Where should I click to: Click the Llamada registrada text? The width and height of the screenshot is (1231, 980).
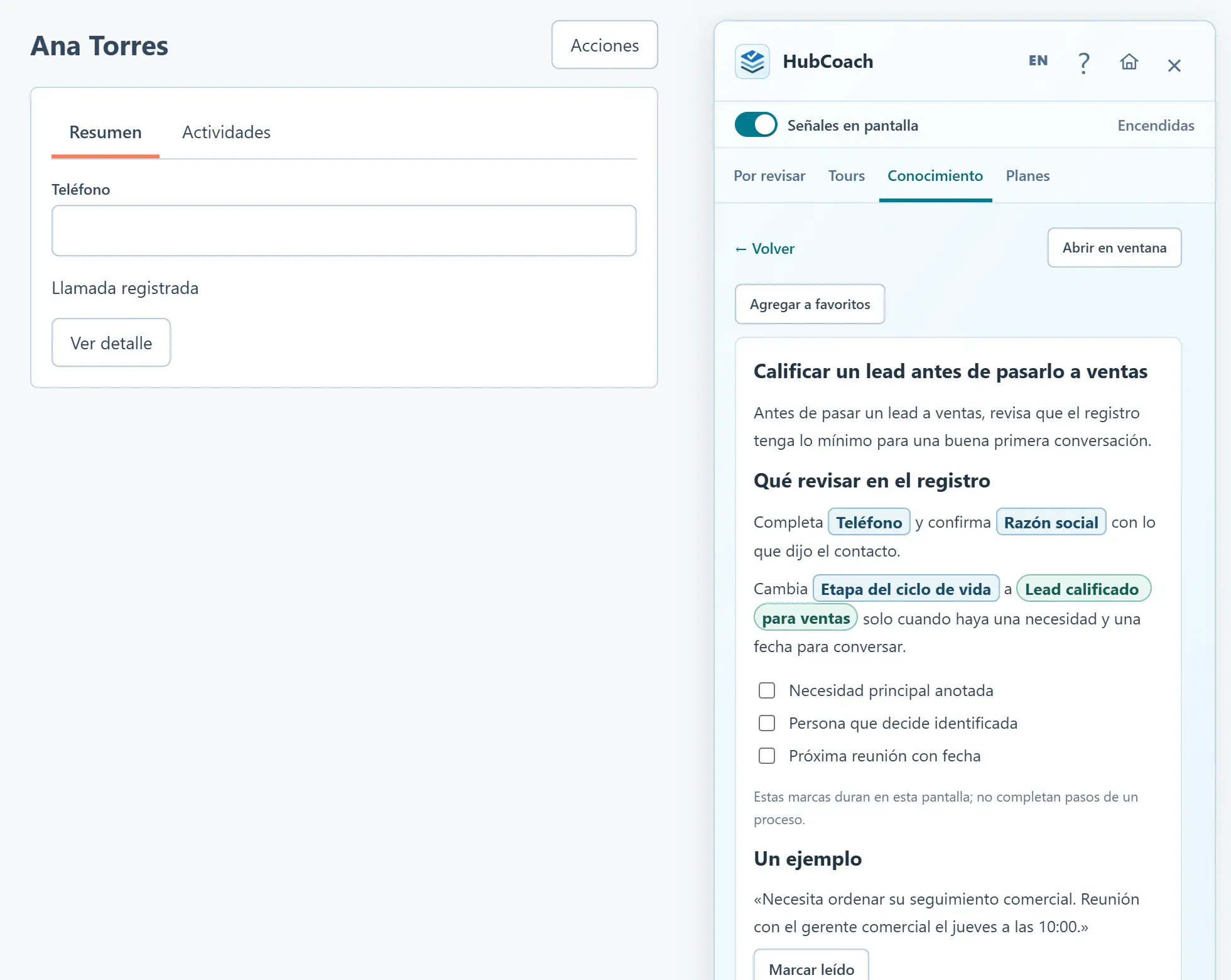(x=125, y=288)
